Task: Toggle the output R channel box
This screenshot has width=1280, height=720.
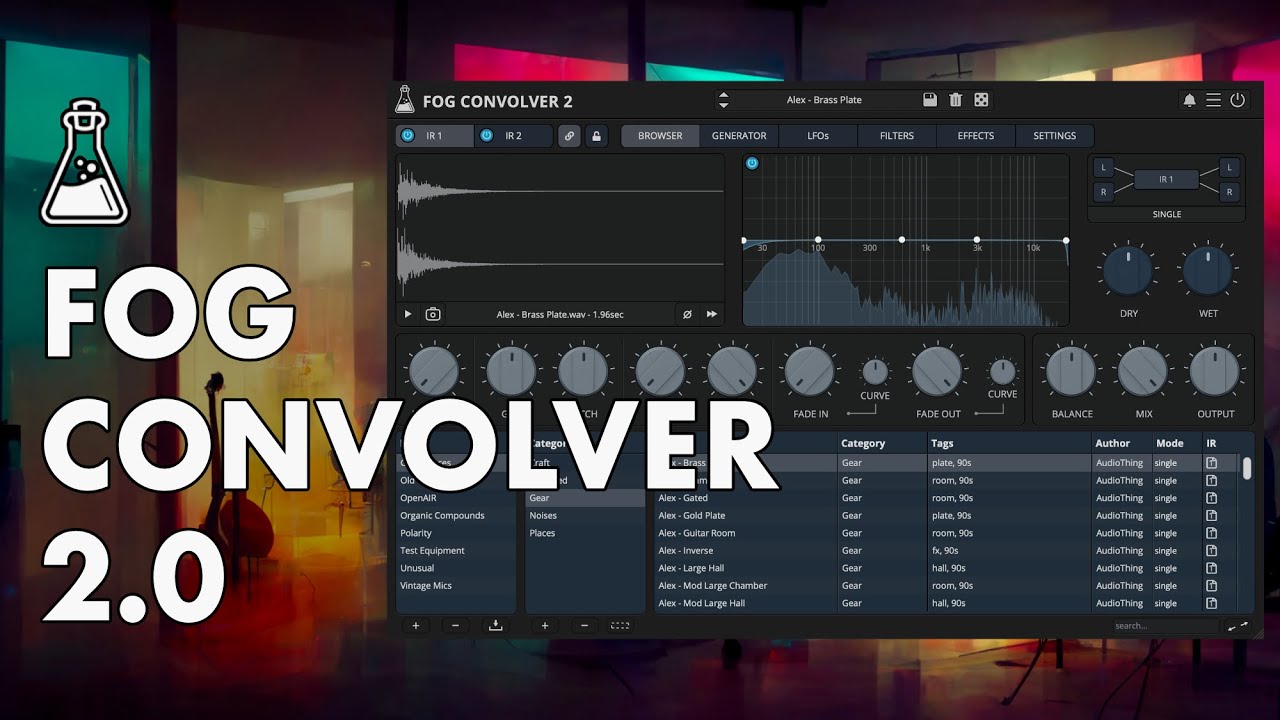Action: pyautogui.click(x=1230, y=192)
